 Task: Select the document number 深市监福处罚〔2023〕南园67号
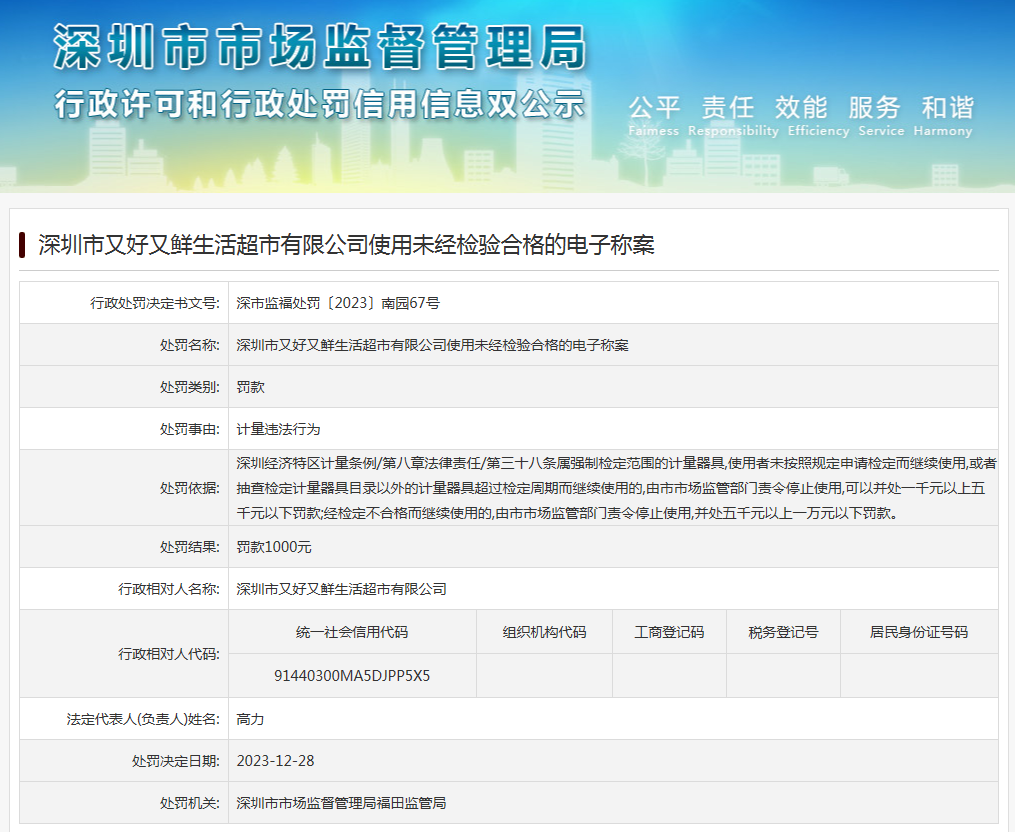338,303
